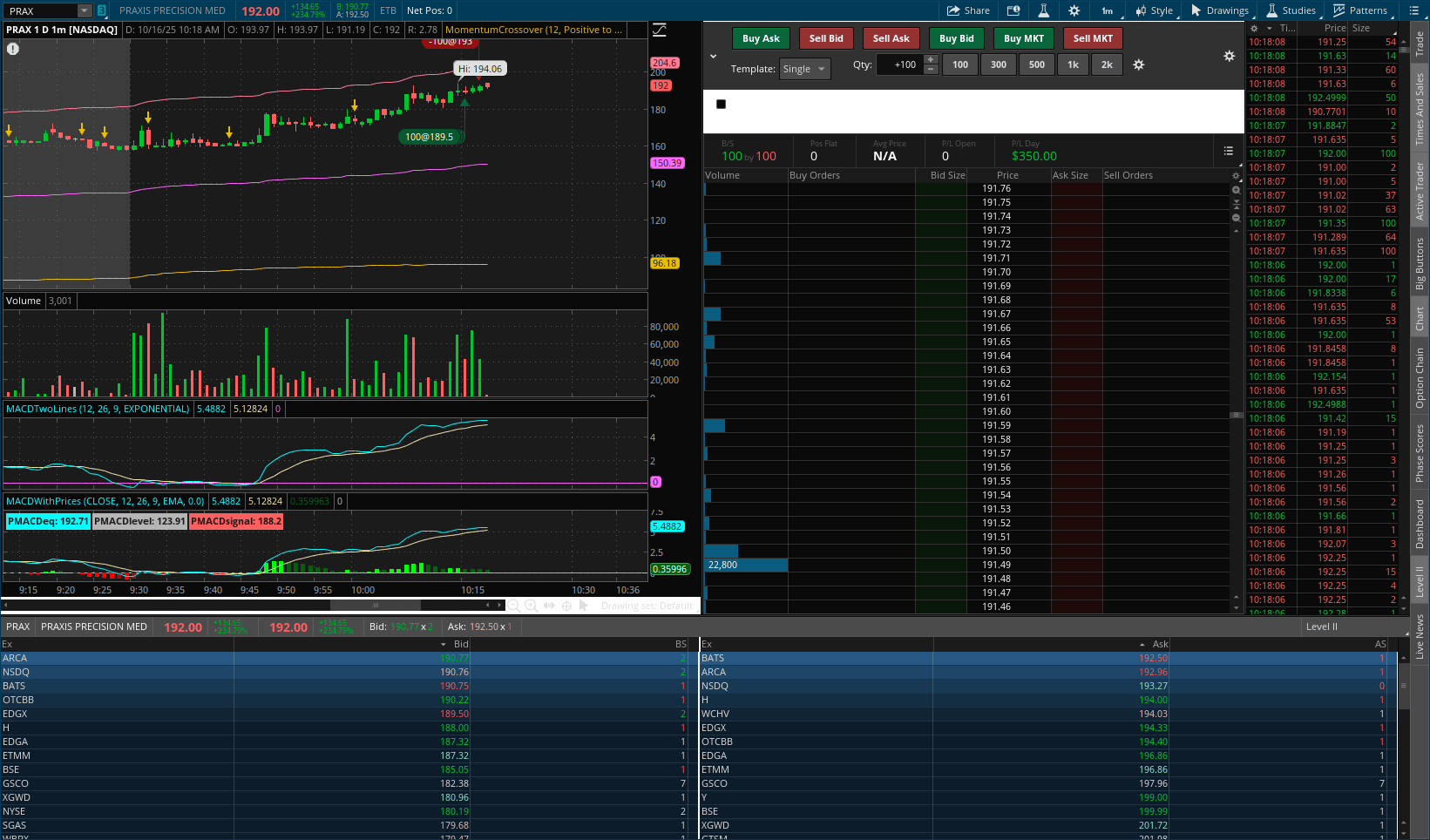
Task: Open chart settings gear in top toolbar
Action: (1074, 10)
